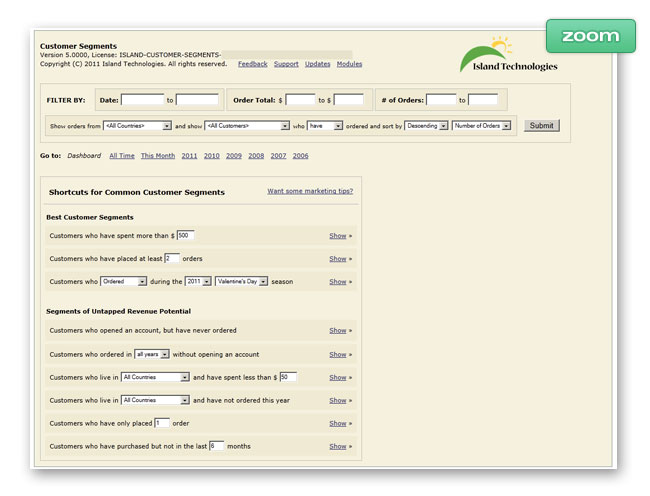Viewport: 650px width, 496px height.
Task: Click the Island Technologies sun logo
Action: click(x=507, y=55)
